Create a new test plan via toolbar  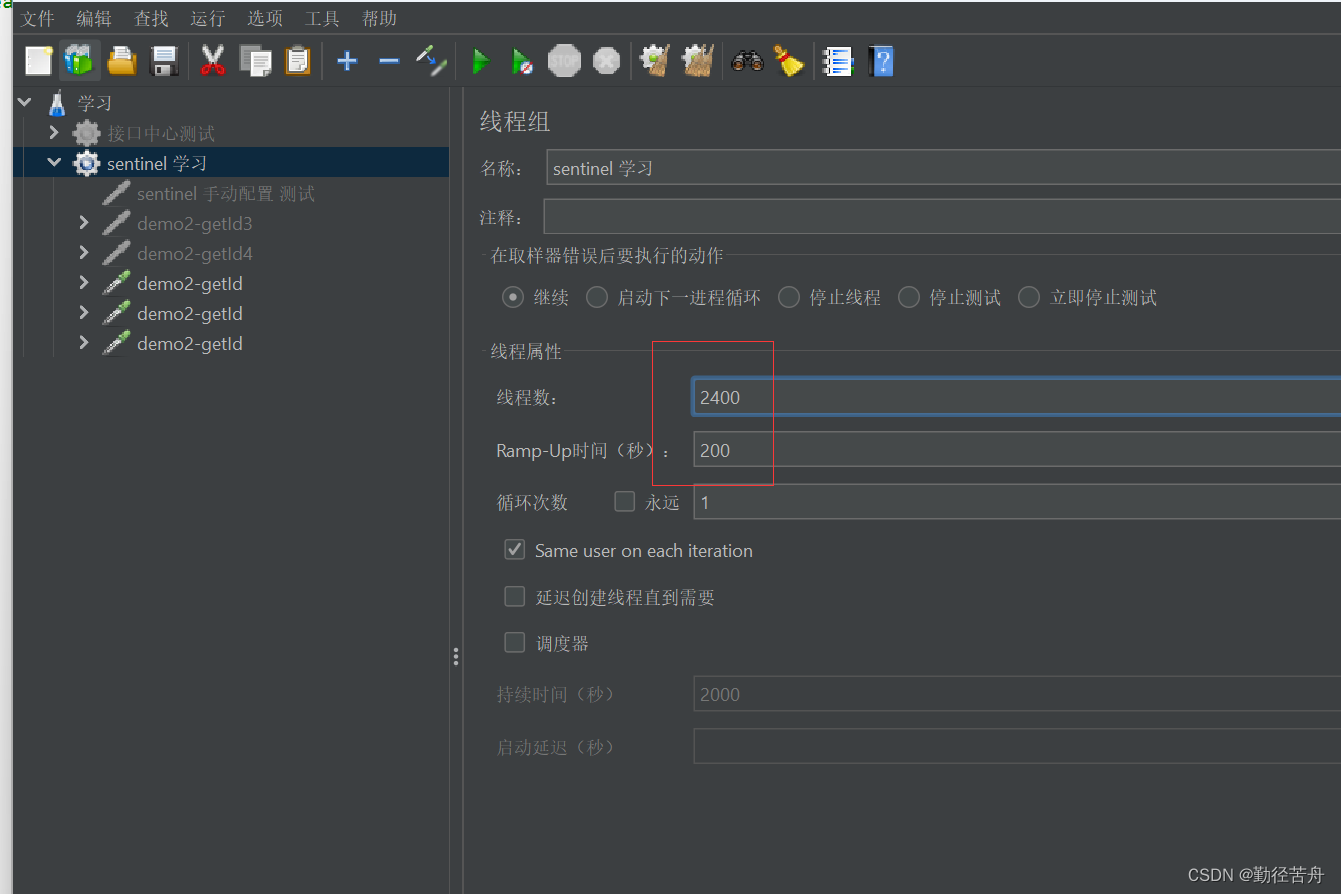click(x=38, y=61)
